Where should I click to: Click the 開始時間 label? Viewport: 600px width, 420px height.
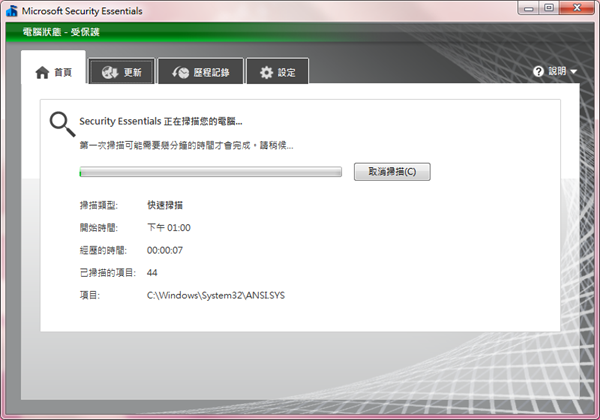[x=99, y=228]
